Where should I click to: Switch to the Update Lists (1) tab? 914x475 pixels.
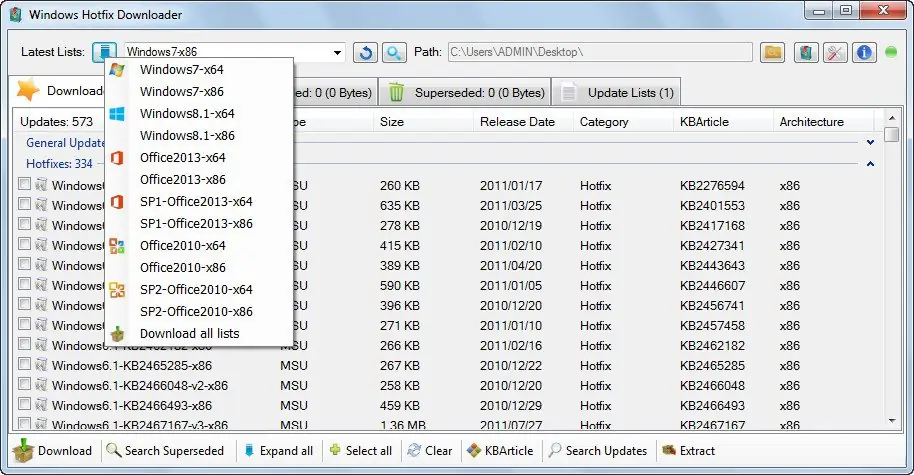point(617,92)
